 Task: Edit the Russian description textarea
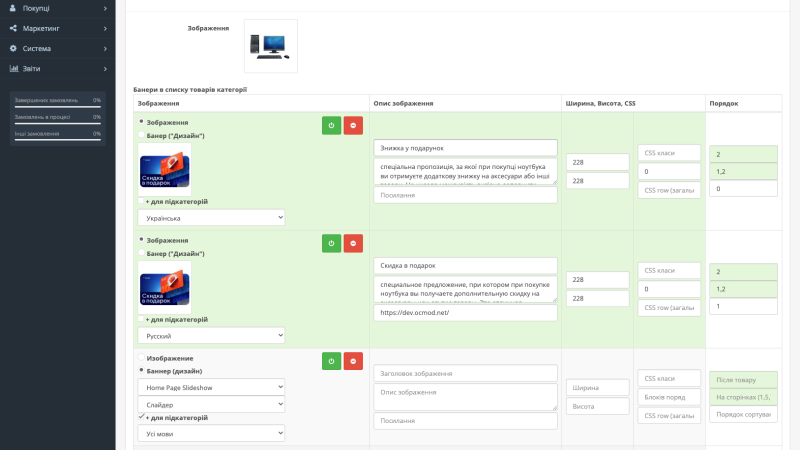click(x=465, y=289)
